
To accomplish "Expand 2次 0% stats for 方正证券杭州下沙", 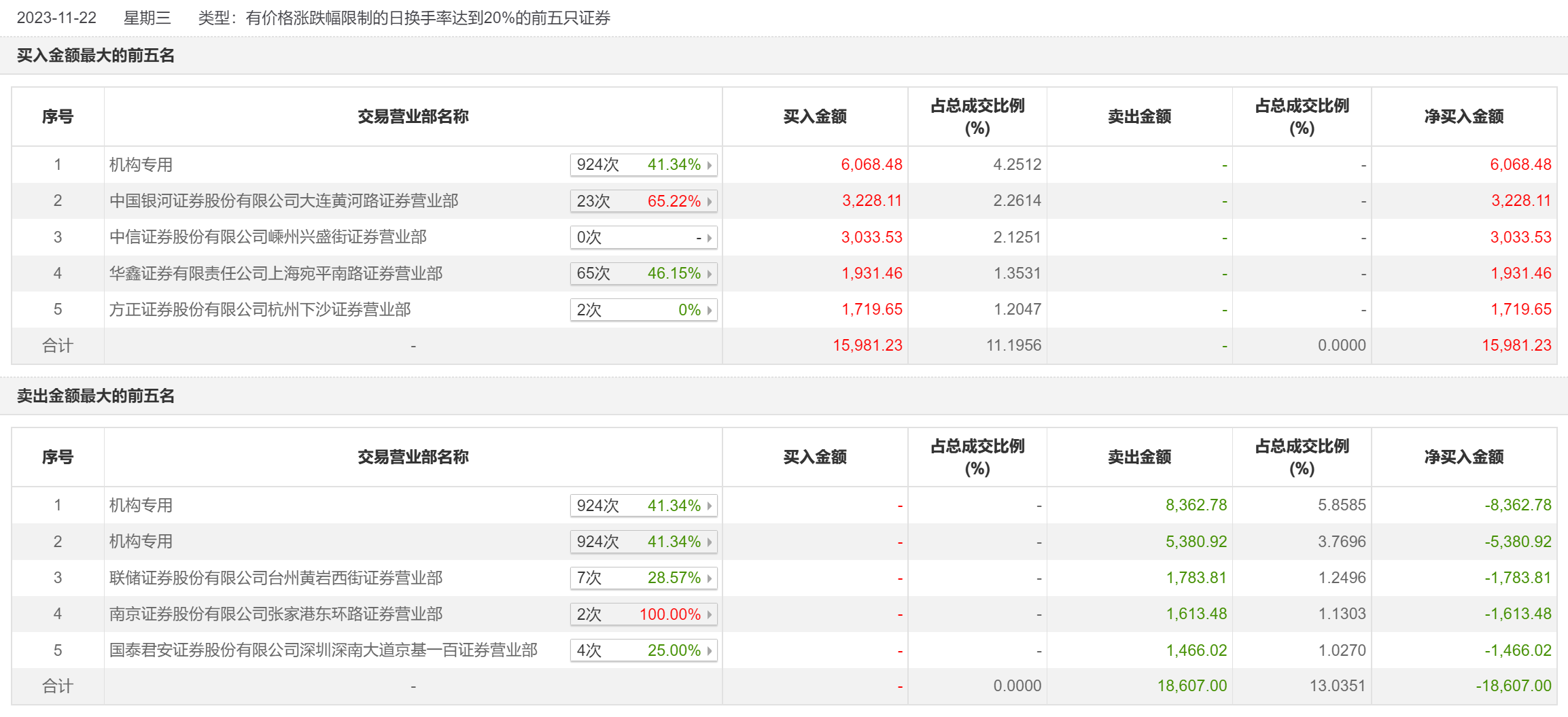I will coord(644,310).
